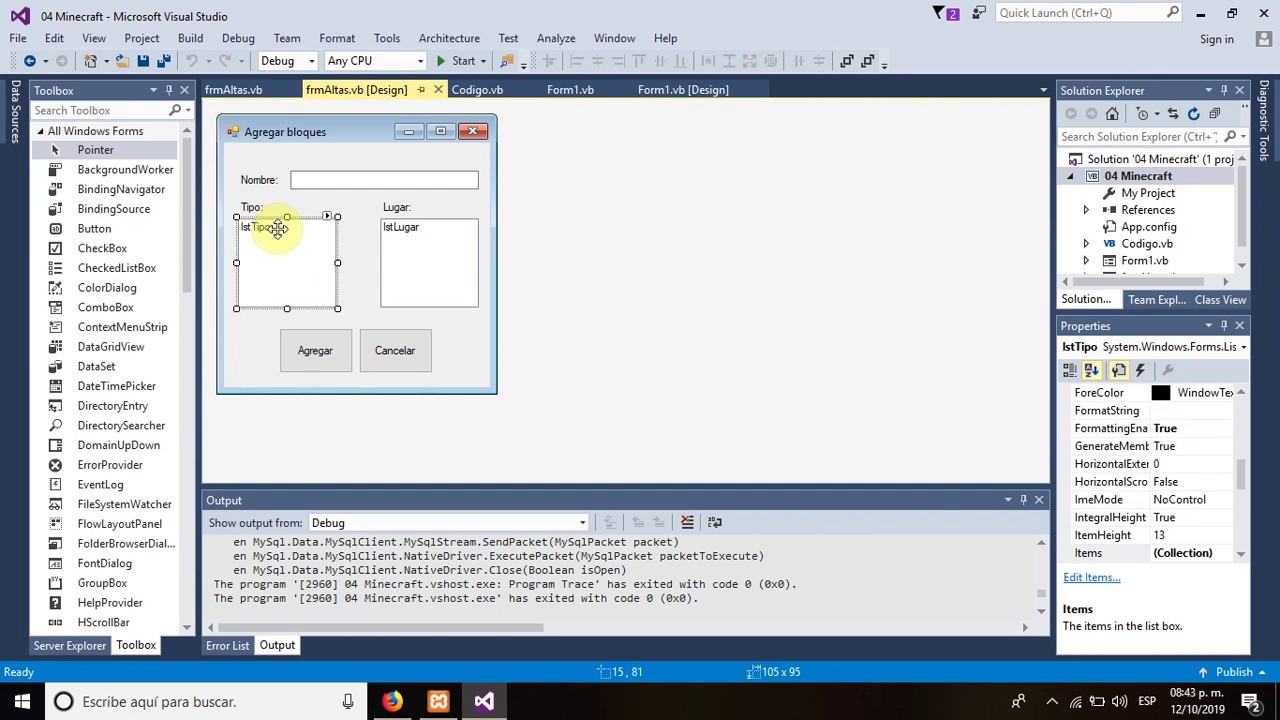This screenshot has width=1280, height=720.
Task: Start debugging with green Start button
Action: pos(455,61)
